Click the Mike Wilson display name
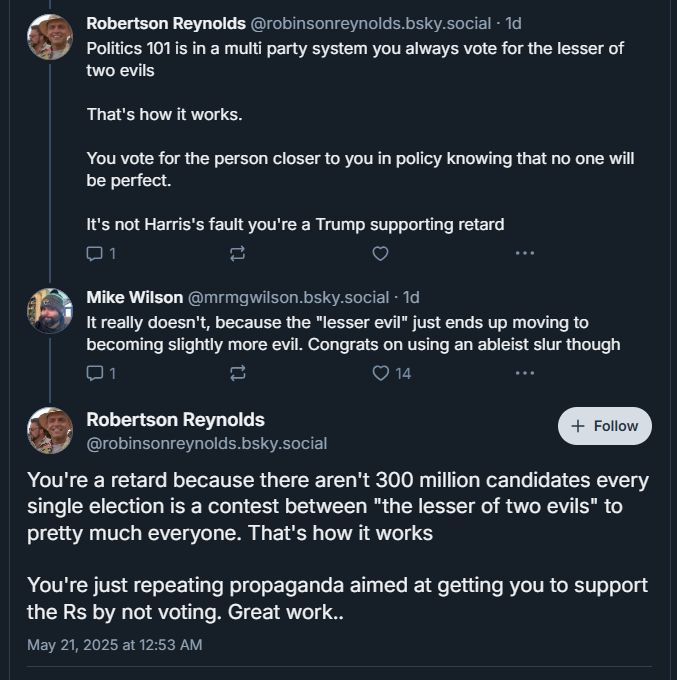This screenshot has height=680, width=677. (x=134, y=297)
